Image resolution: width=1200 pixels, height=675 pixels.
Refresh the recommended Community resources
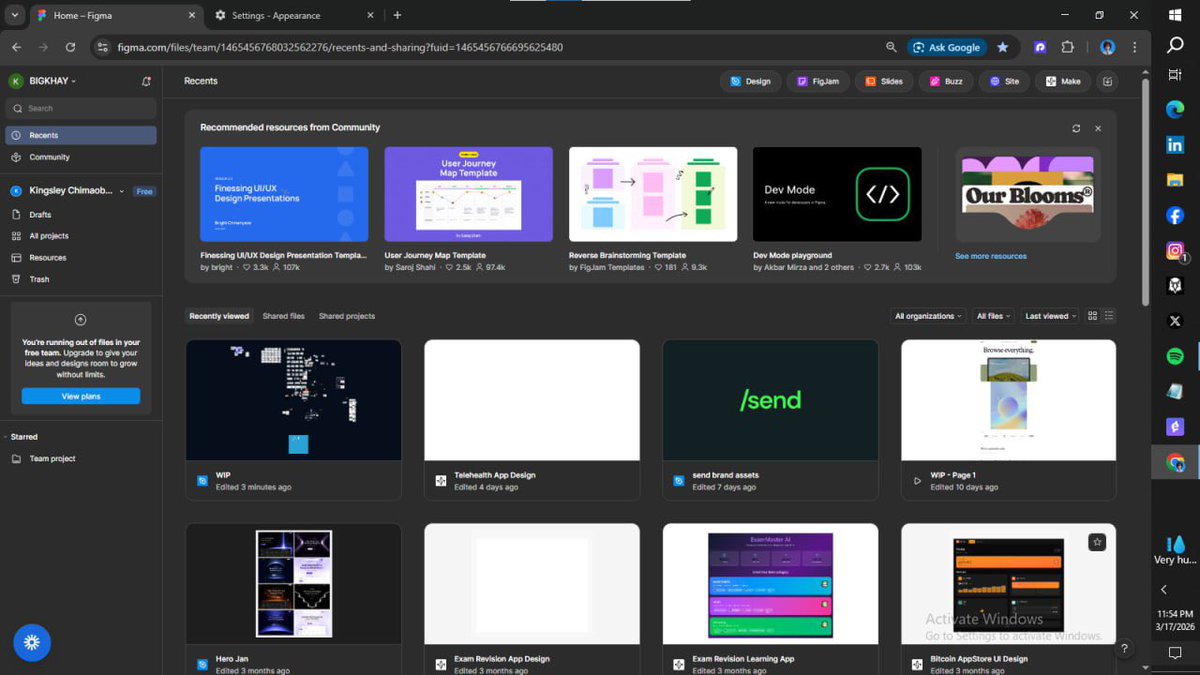1076,128
